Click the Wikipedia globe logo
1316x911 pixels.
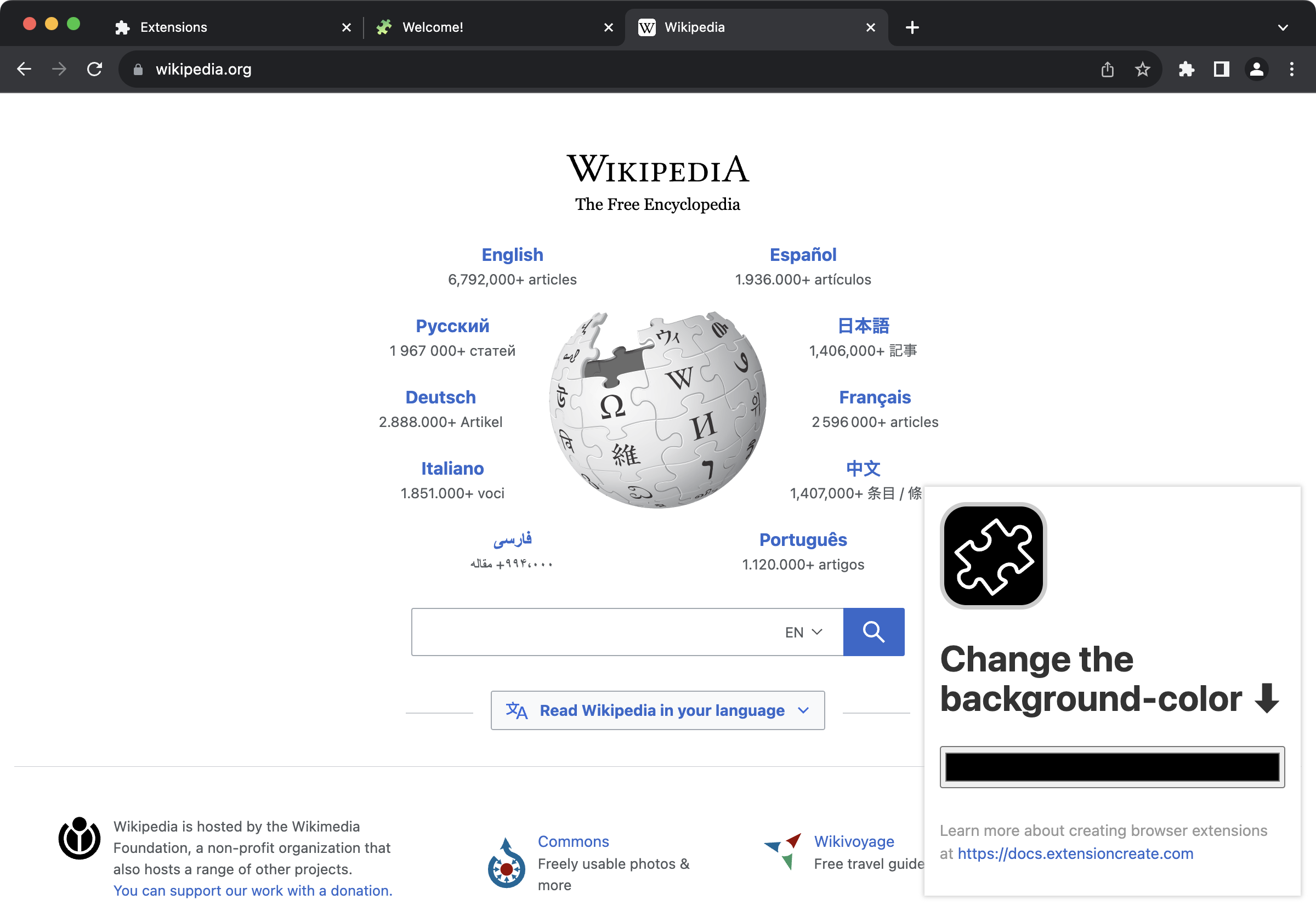pos(657,409)
